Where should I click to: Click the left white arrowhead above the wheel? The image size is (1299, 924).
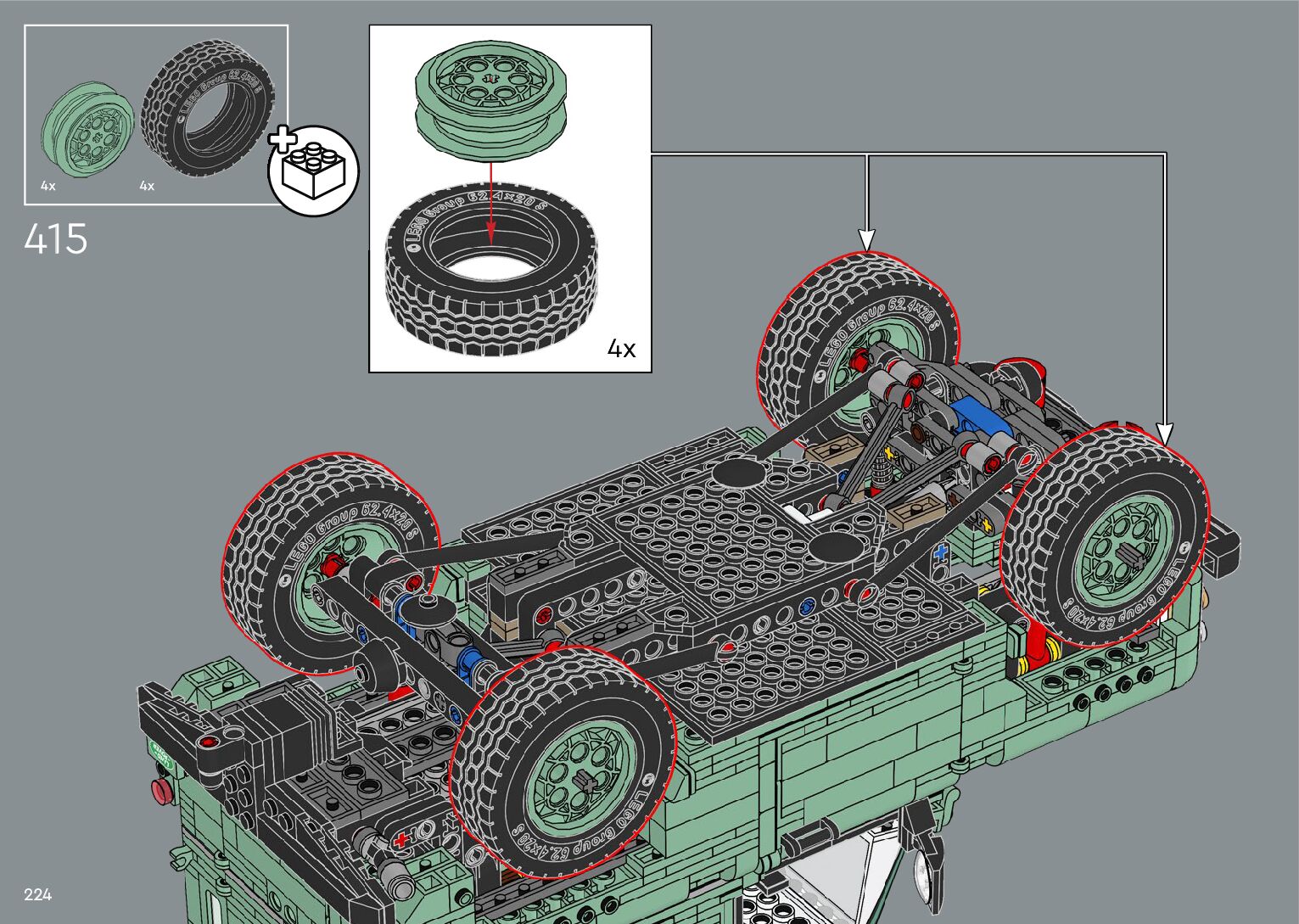(x=866, y=238)
